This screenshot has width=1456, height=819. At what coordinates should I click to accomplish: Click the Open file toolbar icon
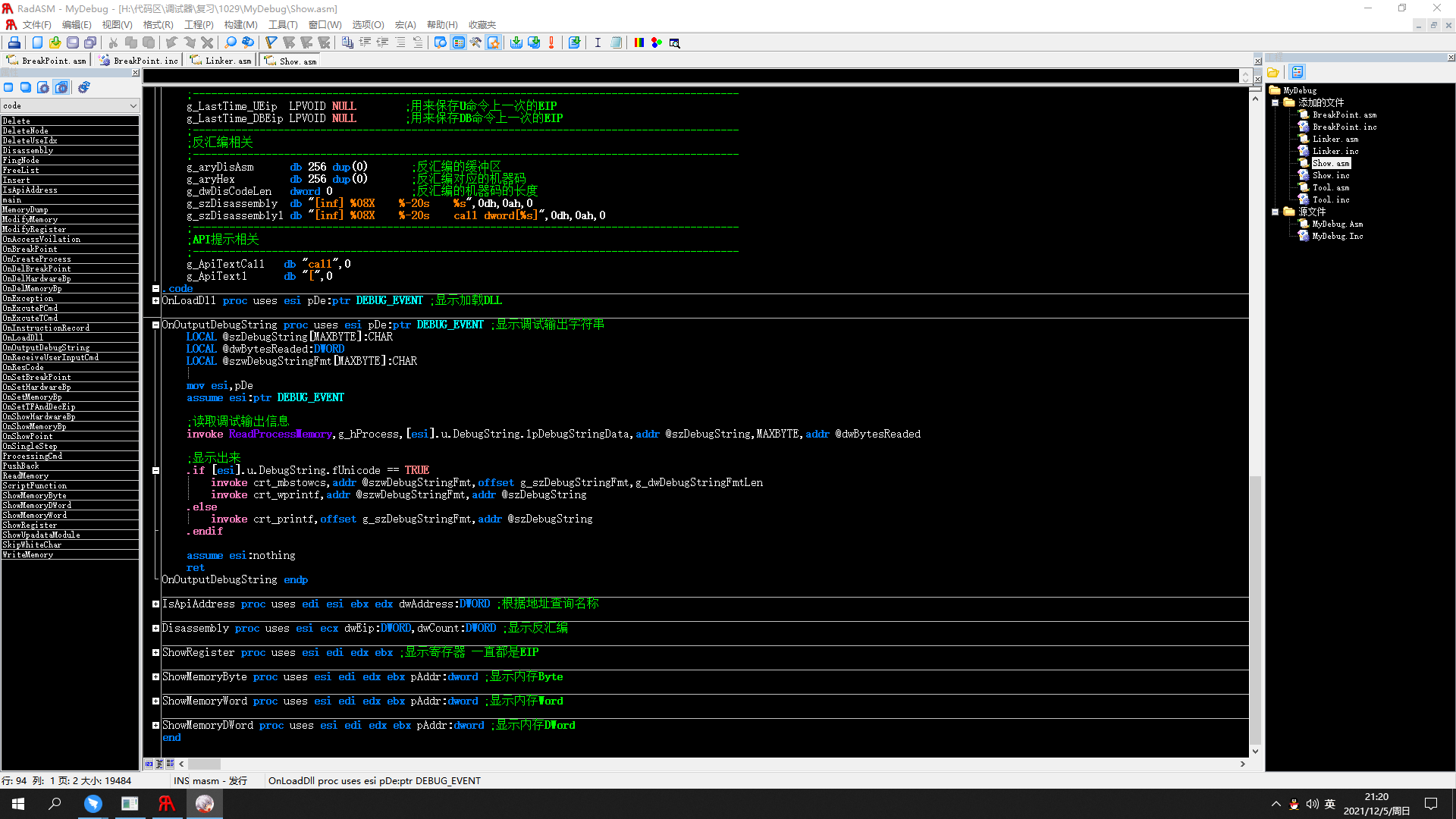pos(55,42)
